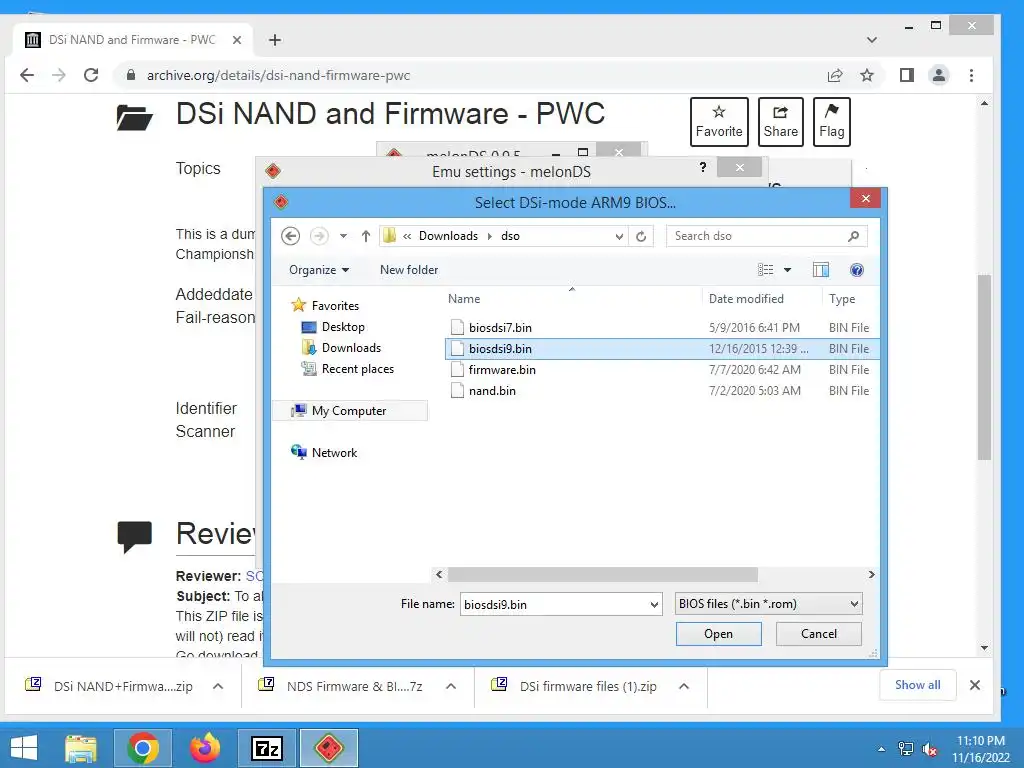Click the search magnifier icon
1024x768 pixels.
coord(854,236)
